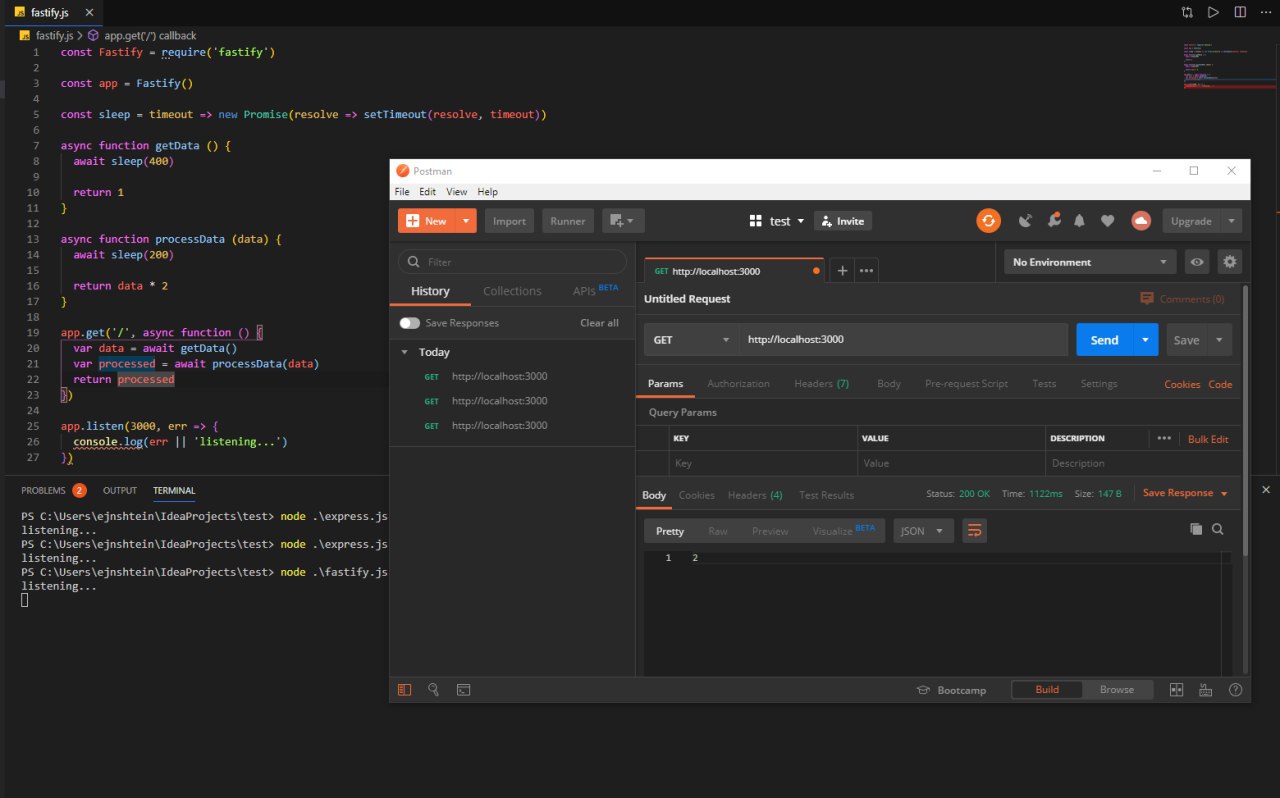Click the Postman request pane vertical scrollbar
This screenshot has height=798, width=1280.
(x=1245, y=420)
